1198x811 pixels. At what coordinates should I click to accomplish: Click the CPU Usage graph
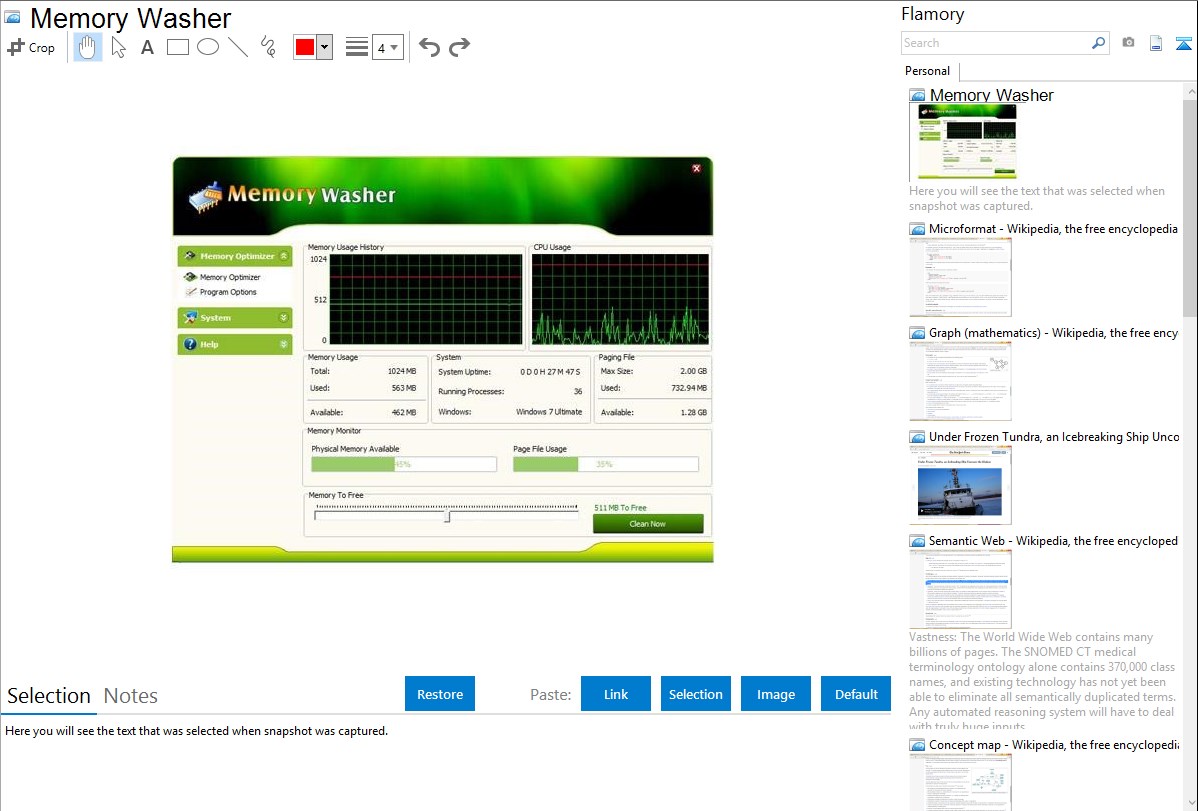tap(620, 300)
